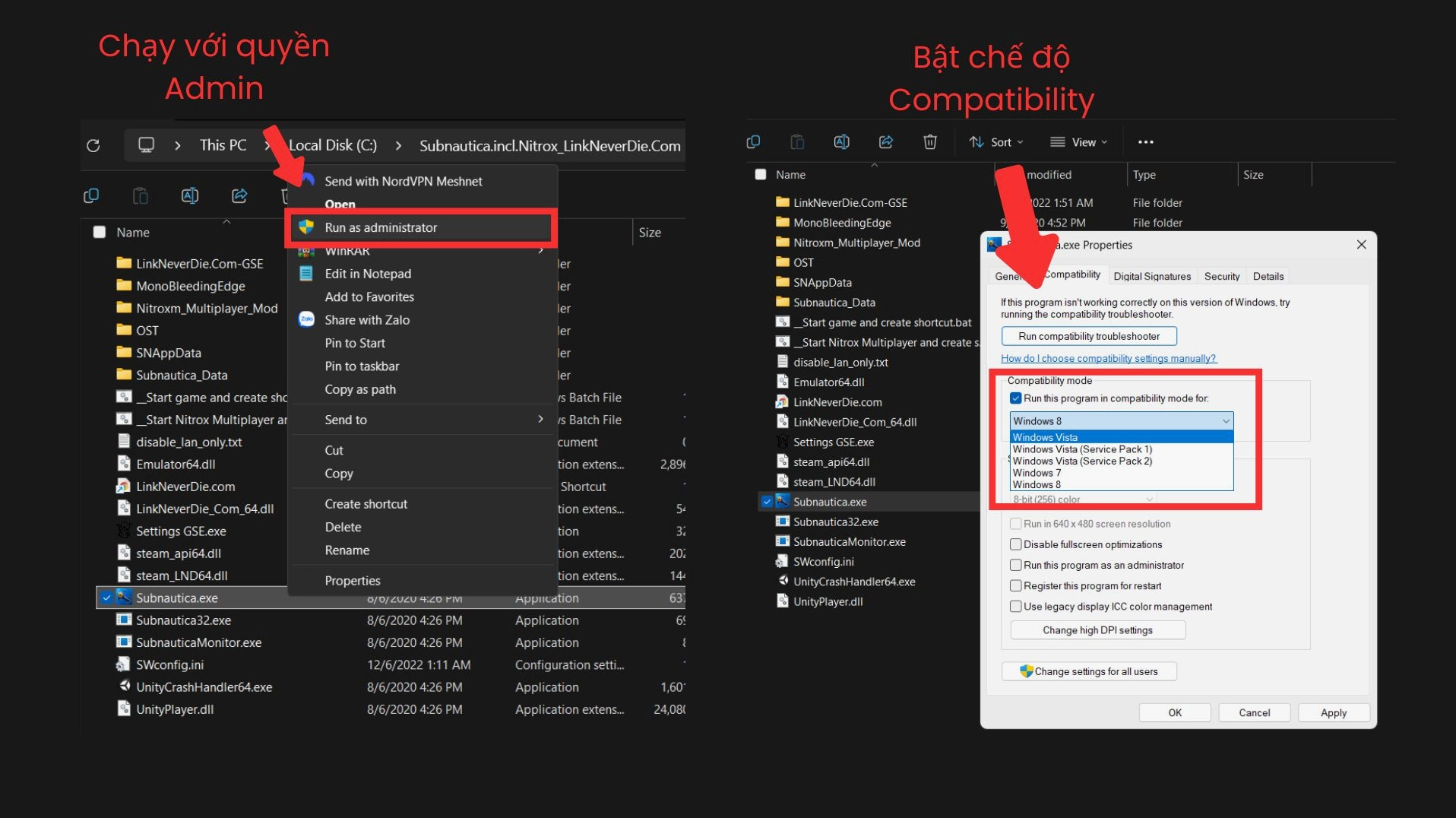Choose Windows 7 in compatibility dropdown list
This screenshot has height=818, width=1456.
click(x=1037, y=473)
